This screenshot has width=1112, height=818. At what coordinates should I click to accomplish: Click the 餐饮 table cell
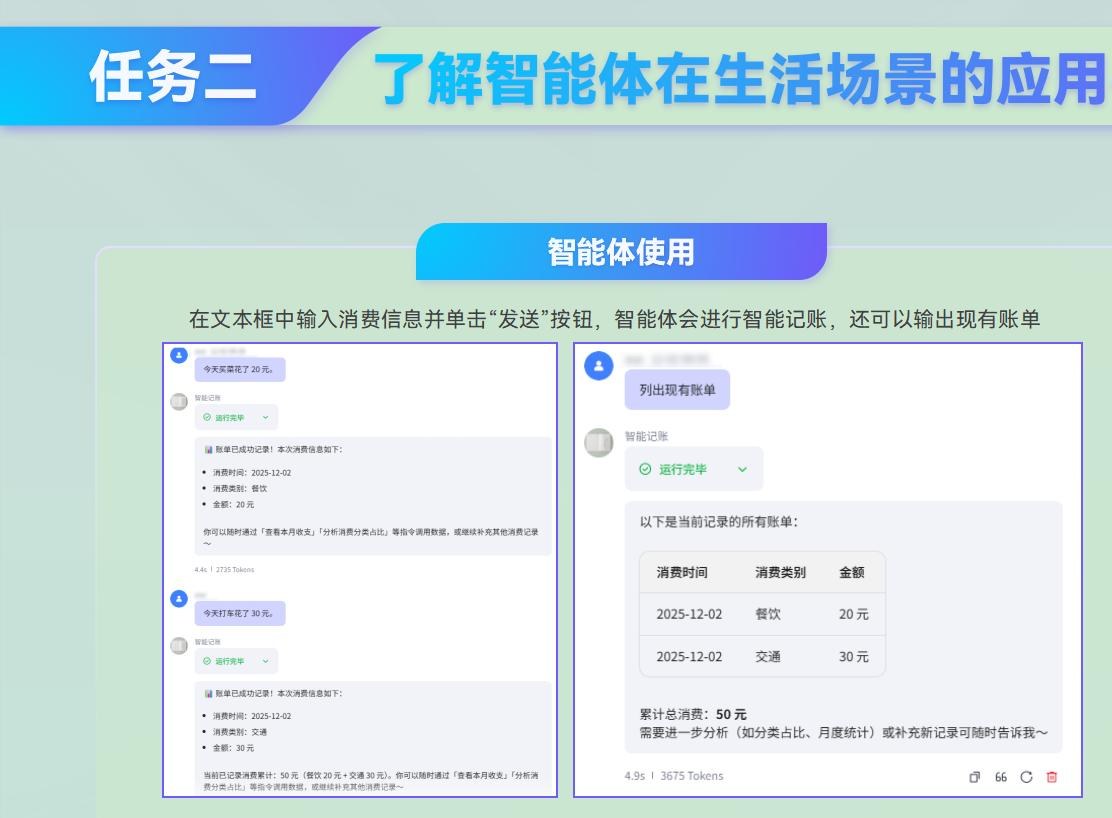point(767,614)
